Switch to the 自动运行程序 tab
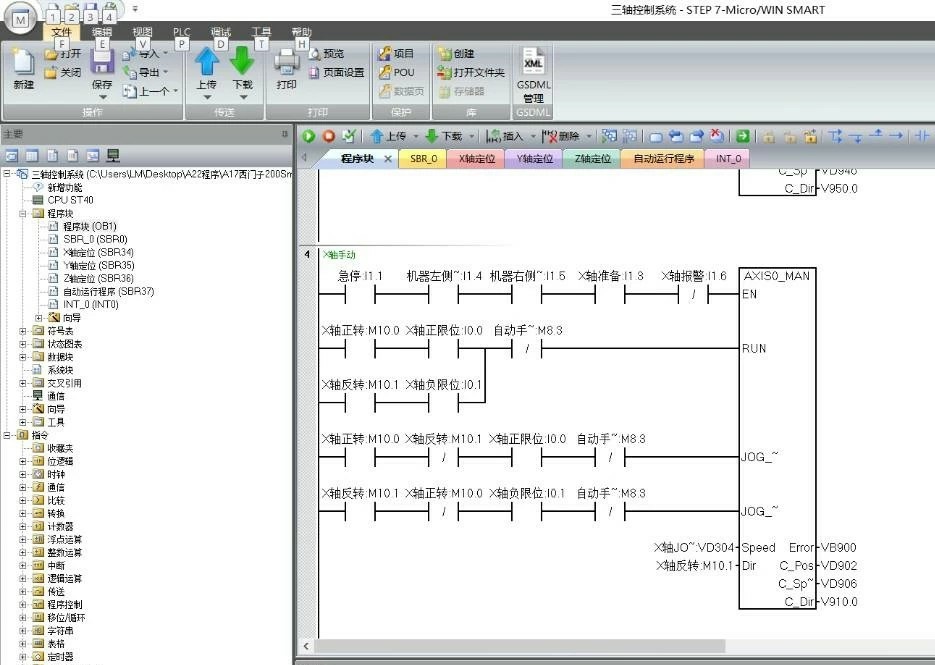935x665 pixels. (x=663, y=159)
